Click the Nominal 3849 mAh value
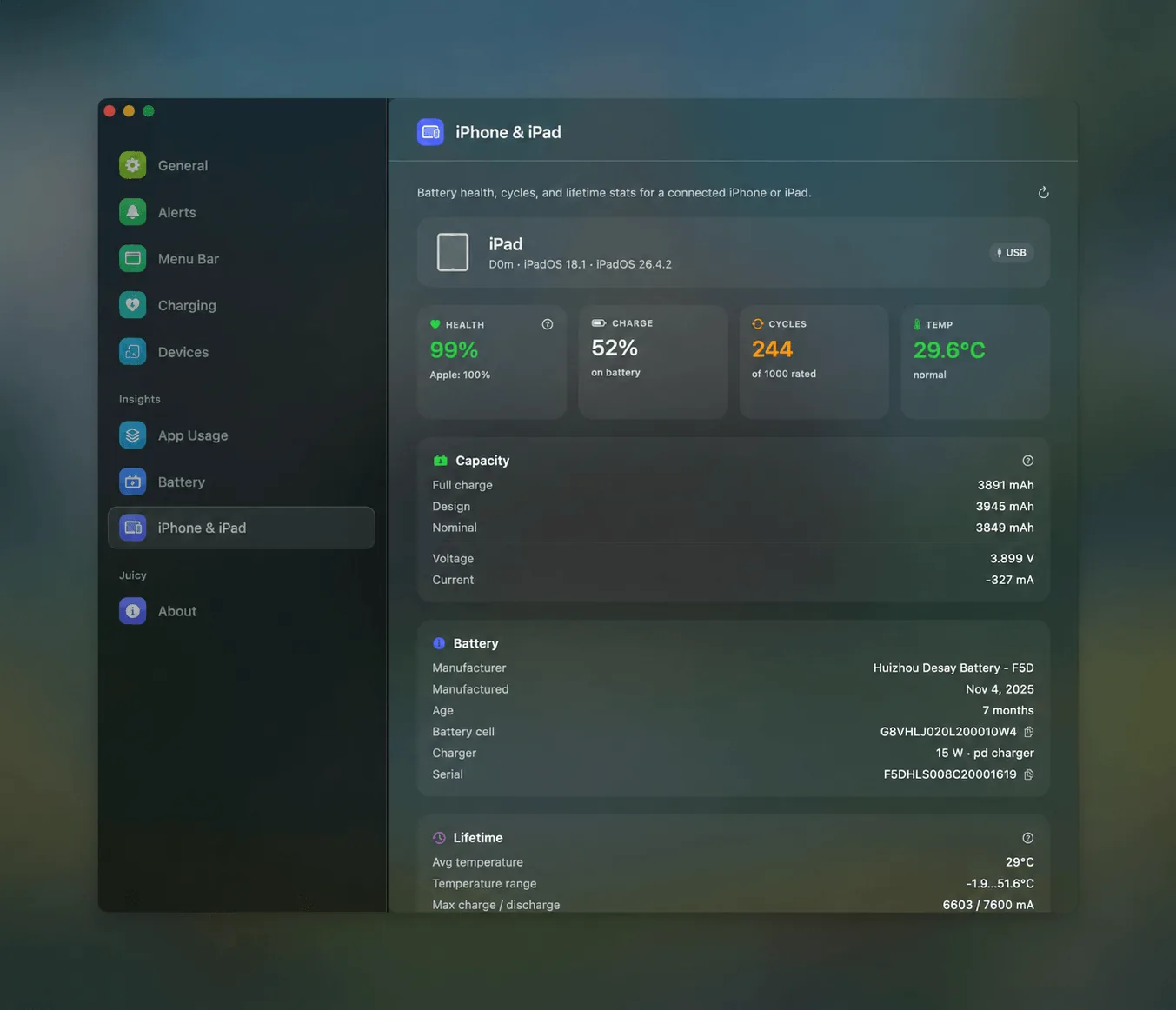Screen dimensions: 1176x1010 (x=1005, y=528)
